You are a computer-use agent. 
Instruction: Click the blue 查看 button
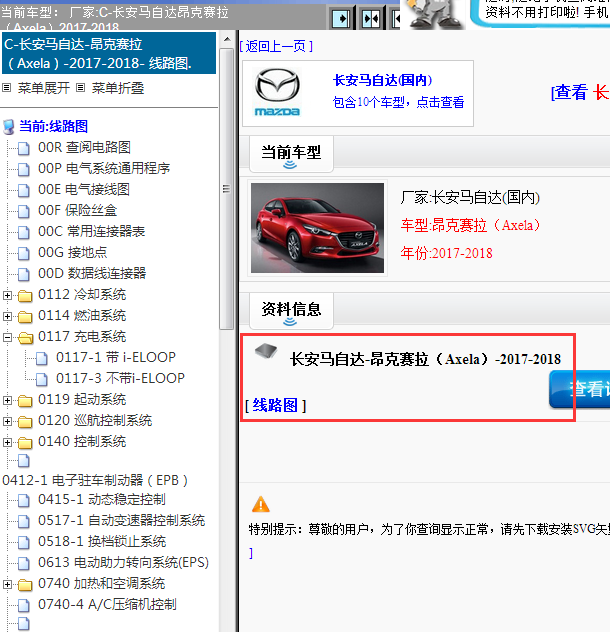[x=580, y=389]
